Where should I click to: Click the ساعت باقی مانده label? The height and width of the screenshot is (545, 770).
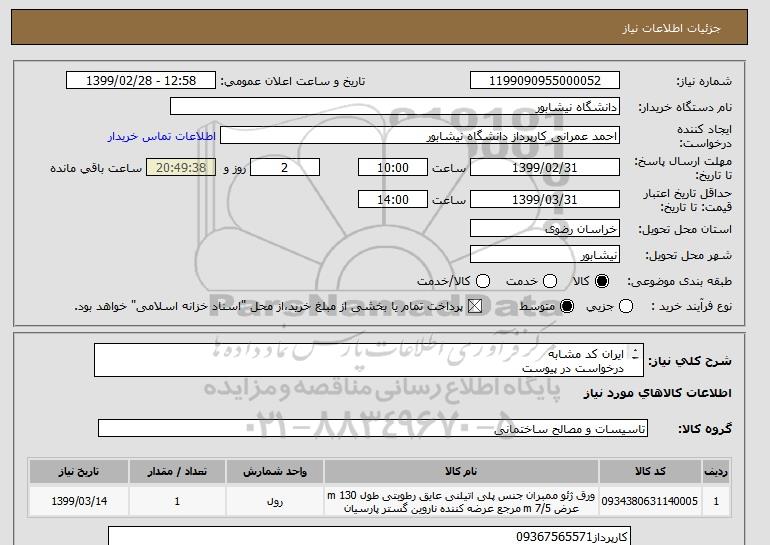[x=96, y=168]
